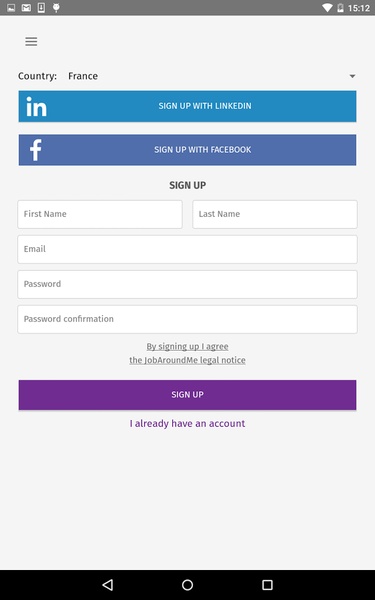Select the France country value
375x600 pixels.
(83, 76)
